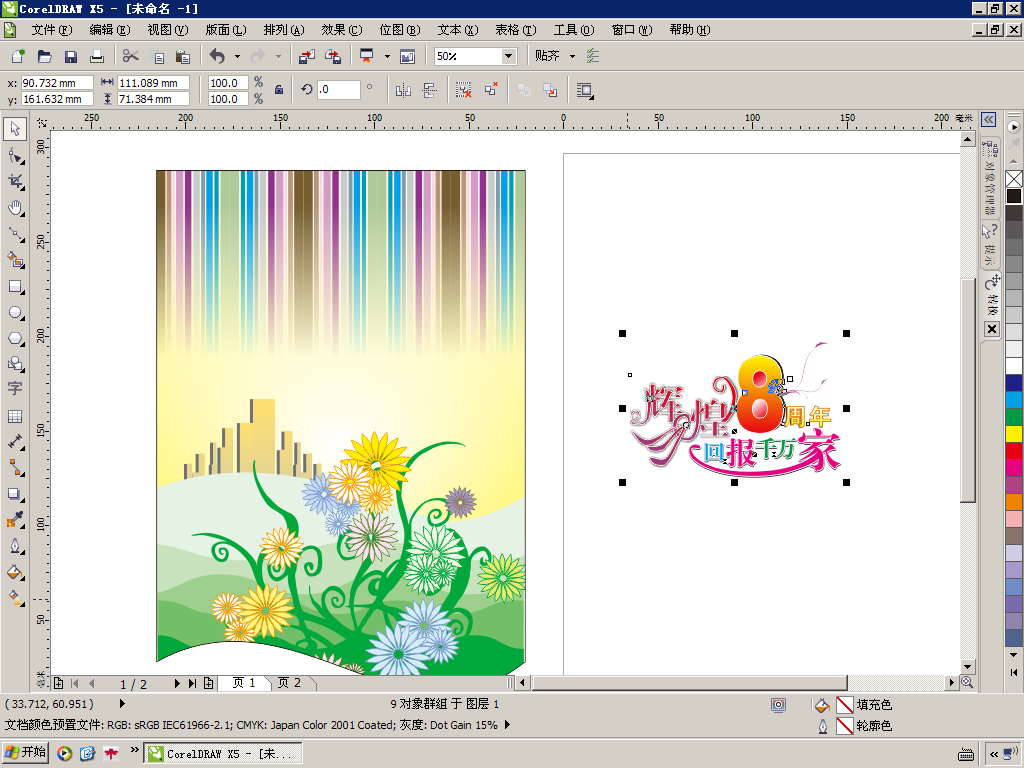Select the no-color X swatch
1024x768 pixels.
click(1014, 179)
